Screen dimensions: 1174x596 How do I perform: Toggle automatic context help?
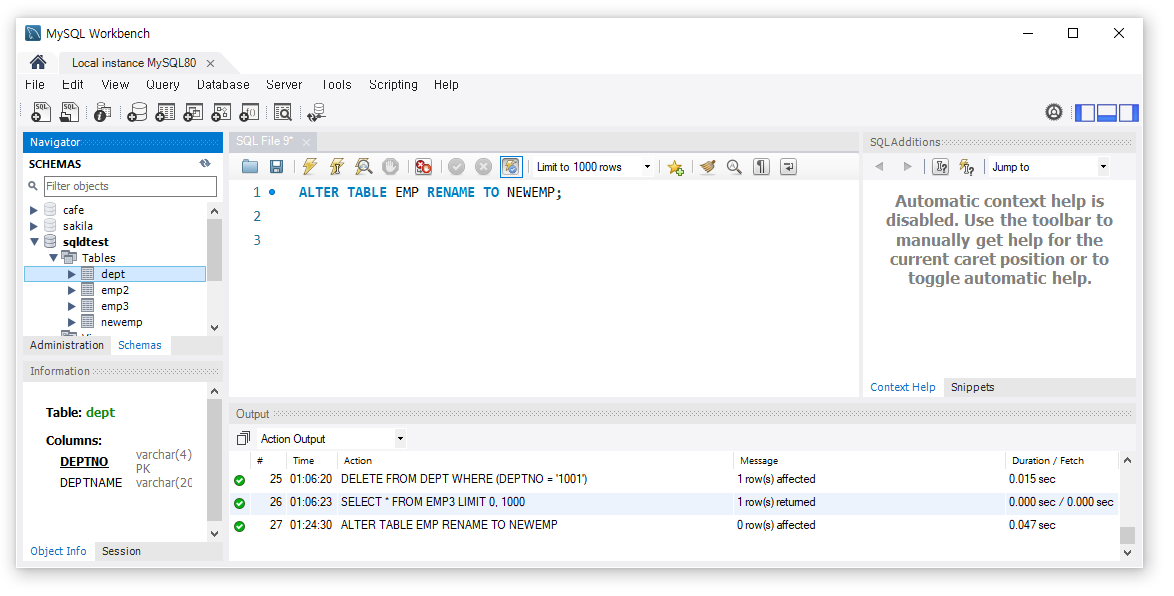967,167
